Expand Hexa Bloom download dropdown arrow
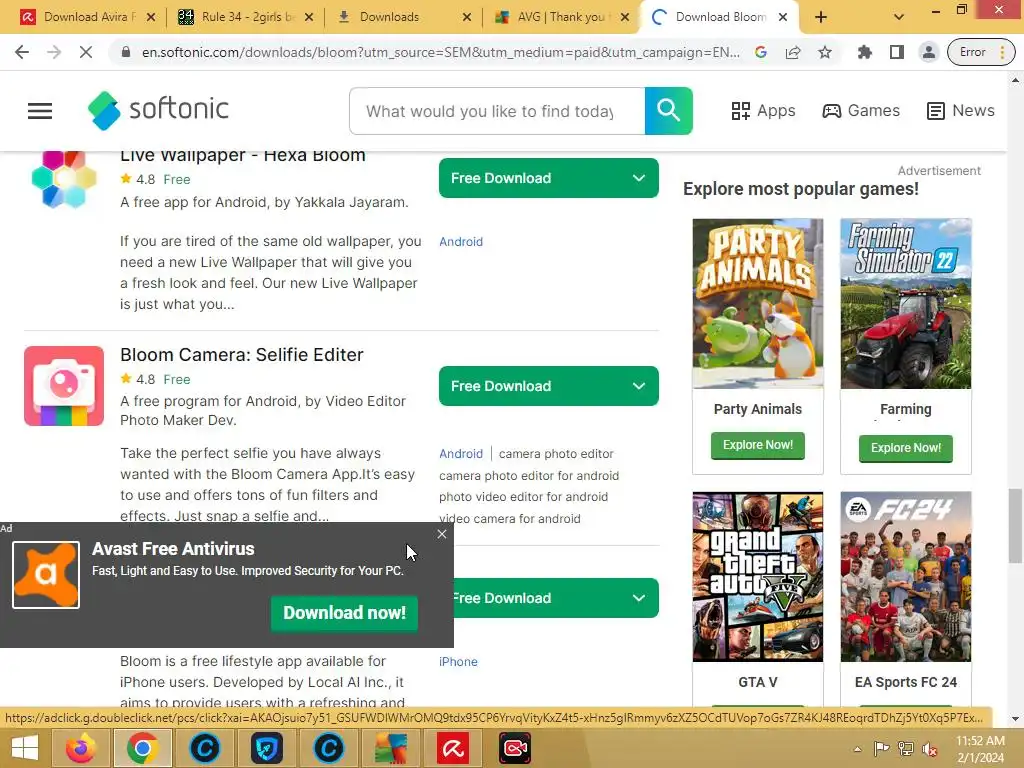 [639, 178]
